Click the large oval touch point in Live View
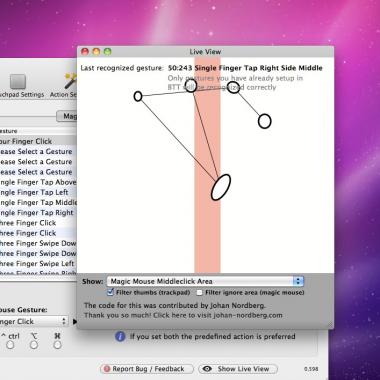 click(x=221, y=187)
